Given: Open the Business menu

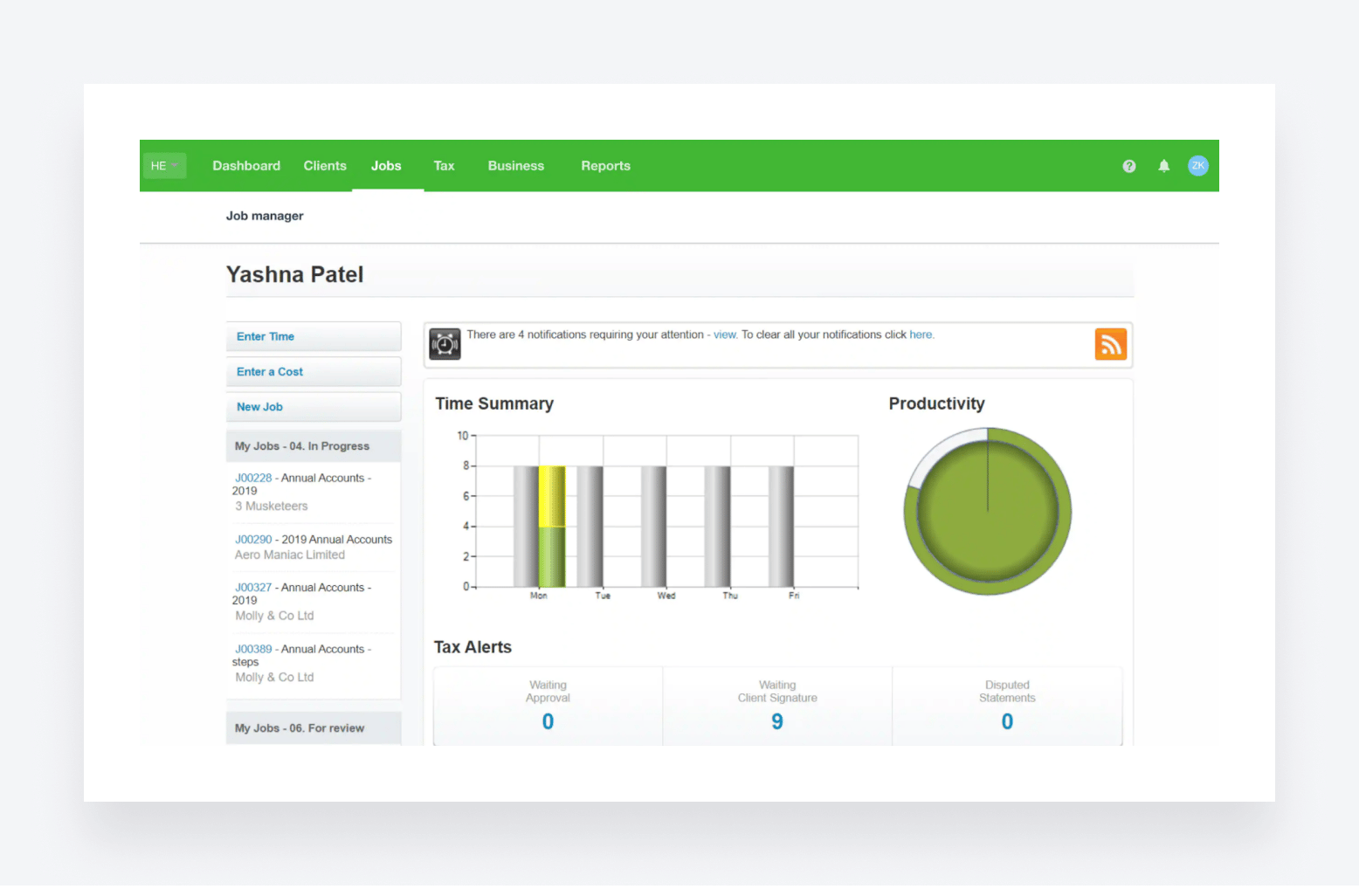Looking at the screenshot, I should click(x=515, y=166).
